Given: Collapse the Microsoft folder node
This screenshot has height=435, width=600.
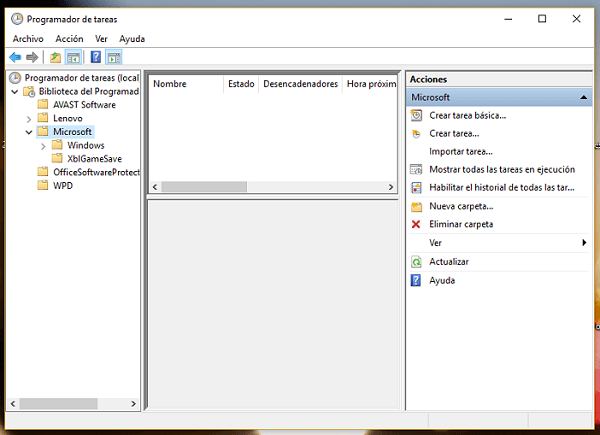Looking at the screenshot, I should click(x=29, y=132).
